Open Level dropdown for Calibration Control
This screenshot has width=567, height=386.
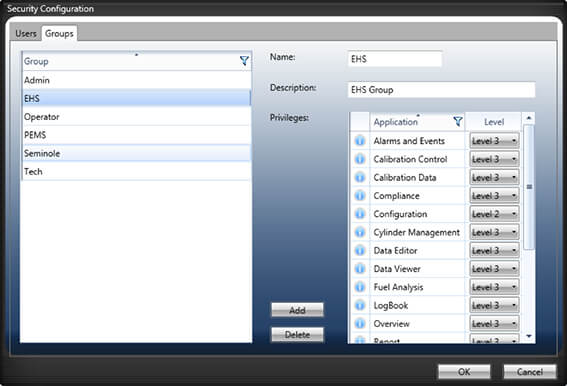(494, 159)
